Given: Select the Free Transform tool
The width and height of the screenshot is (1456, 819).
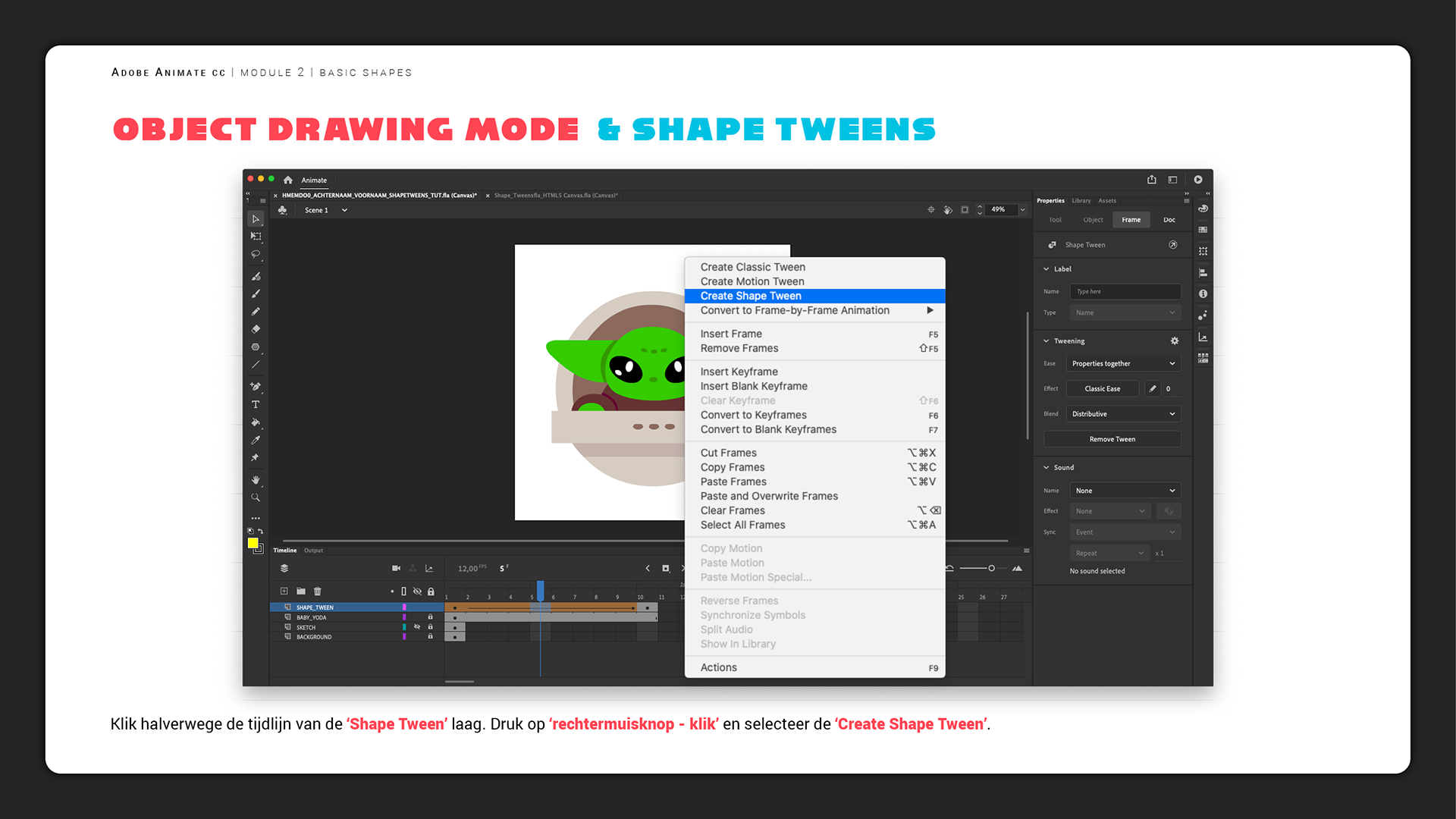Looking at the screenshot, I should pyautogui.click(x=256, y=237).
